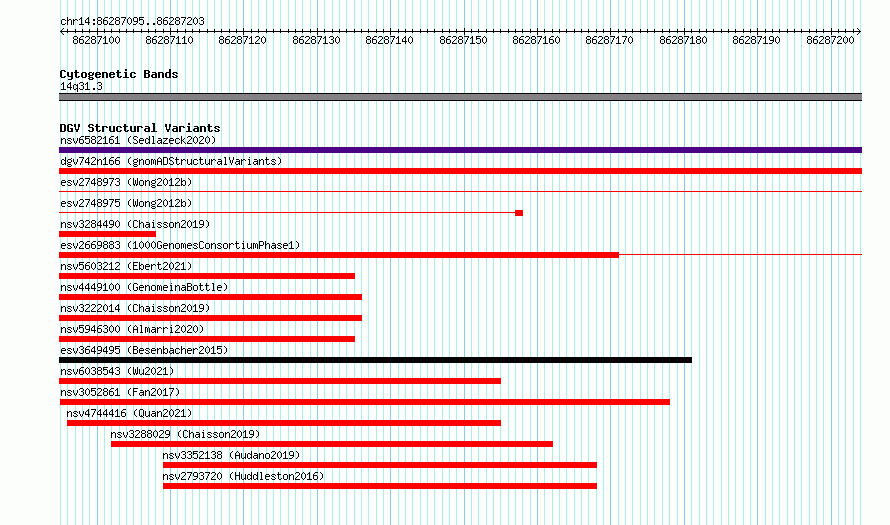
Task: Click the nsv4449100 variant bar
Action: [x=210, y=297]
